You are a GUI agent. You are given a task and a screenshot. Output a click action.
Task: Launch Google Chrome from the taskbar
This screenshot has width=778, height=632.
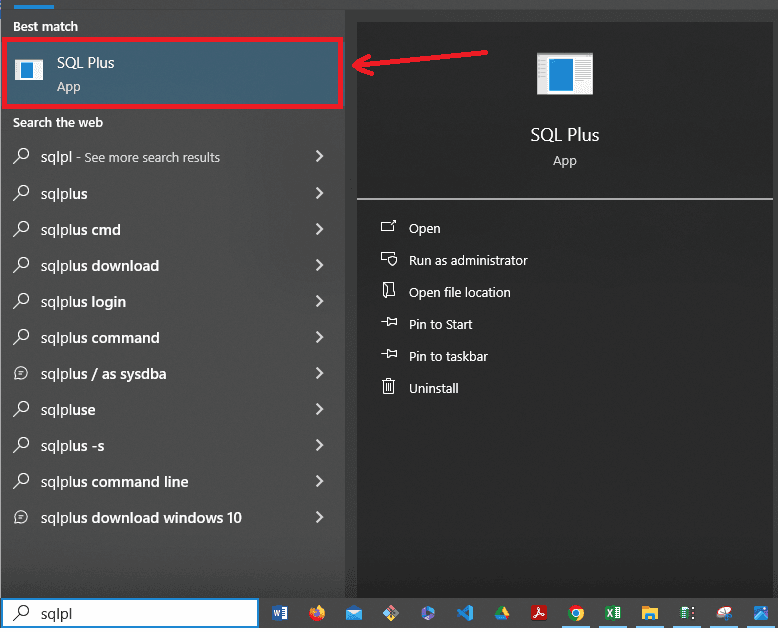pyautogui.click(x=575, y=613)
